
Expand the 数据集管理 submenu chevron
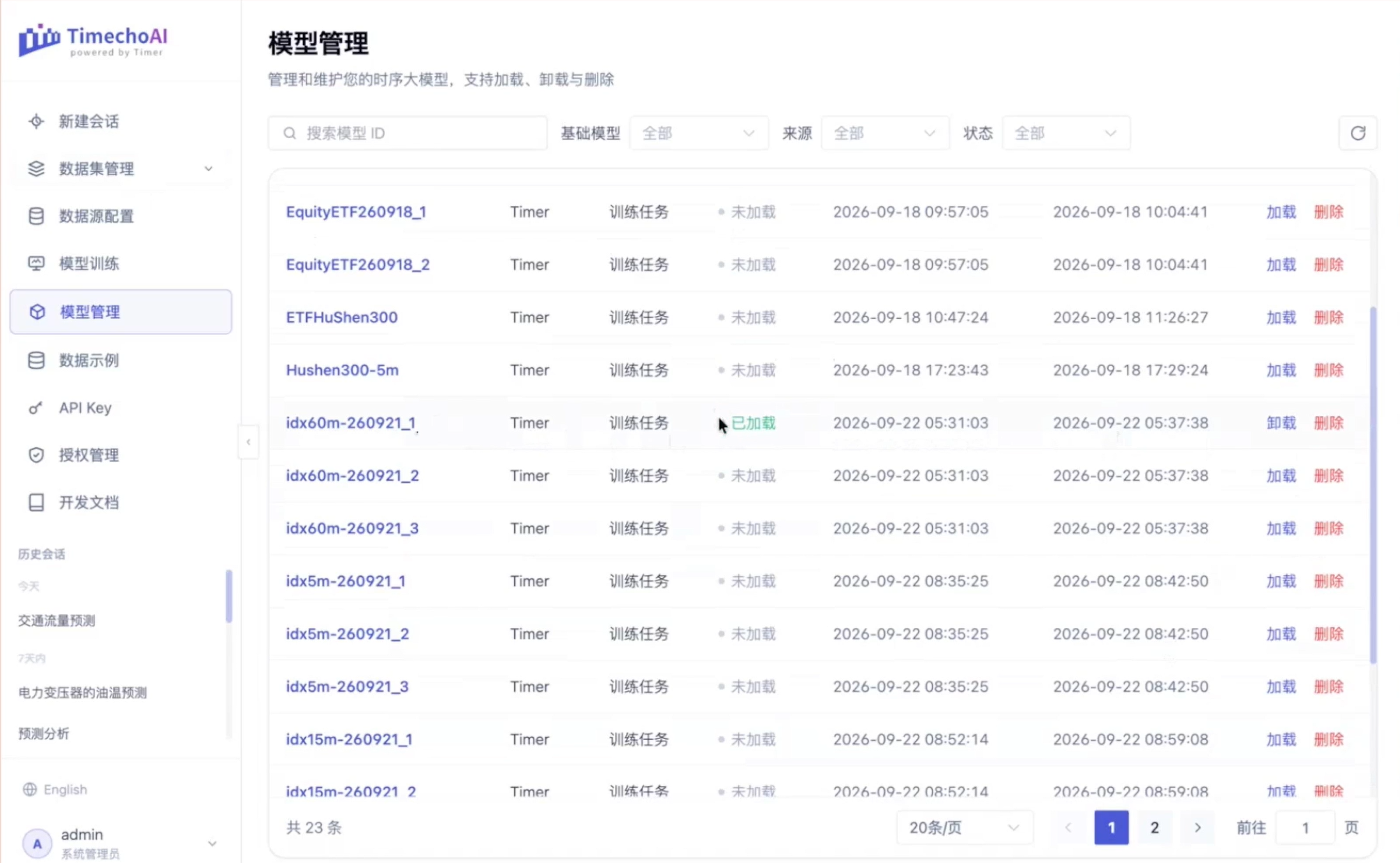pos(209,169)
